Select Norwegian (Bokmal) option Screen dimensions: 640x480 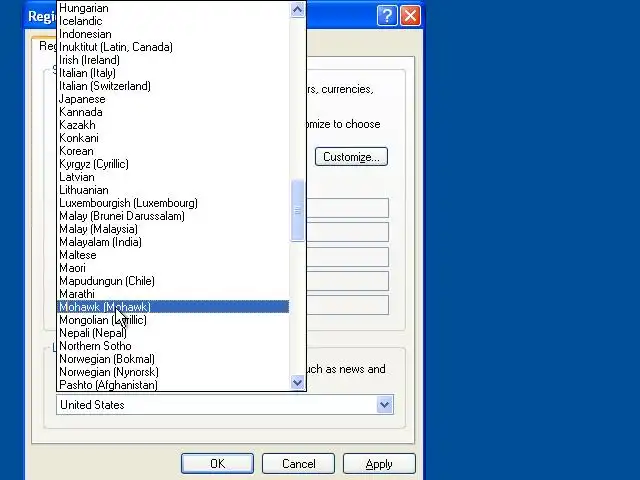coord(173,359)
